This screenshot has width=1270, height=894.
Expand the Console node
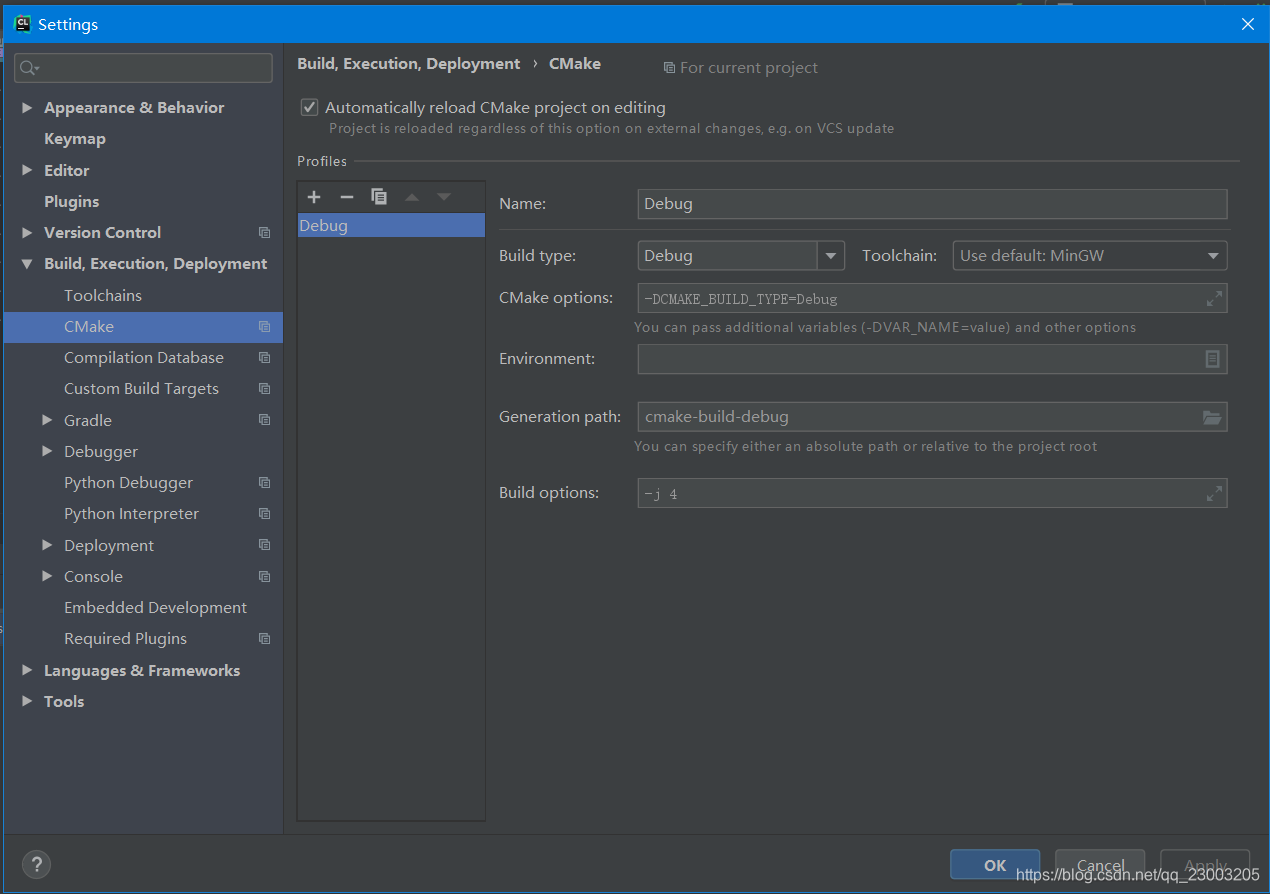coord(47,576)
